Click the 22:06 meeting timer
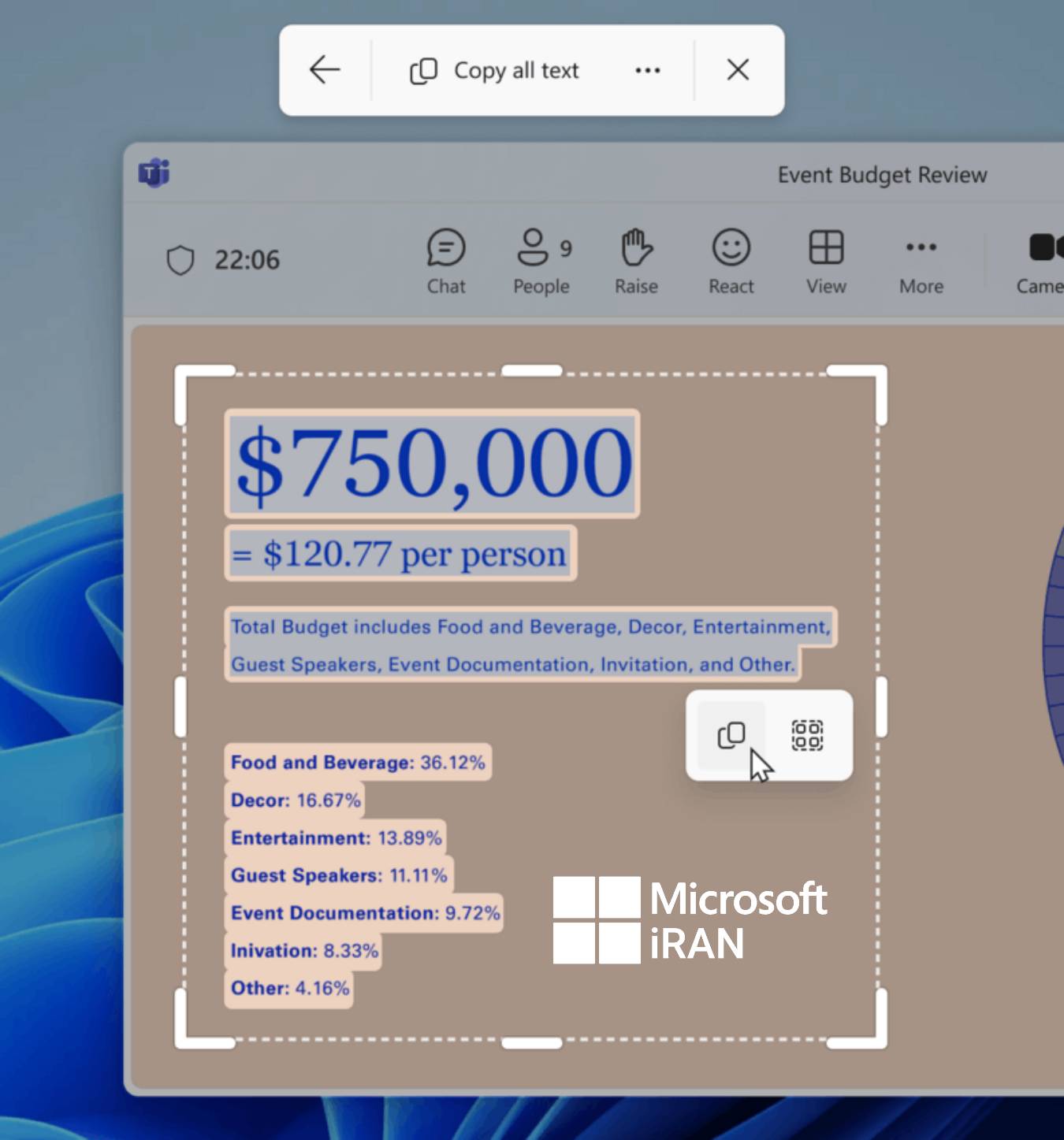Screen dimensions: 1064x1140 [x=247, y=260]
